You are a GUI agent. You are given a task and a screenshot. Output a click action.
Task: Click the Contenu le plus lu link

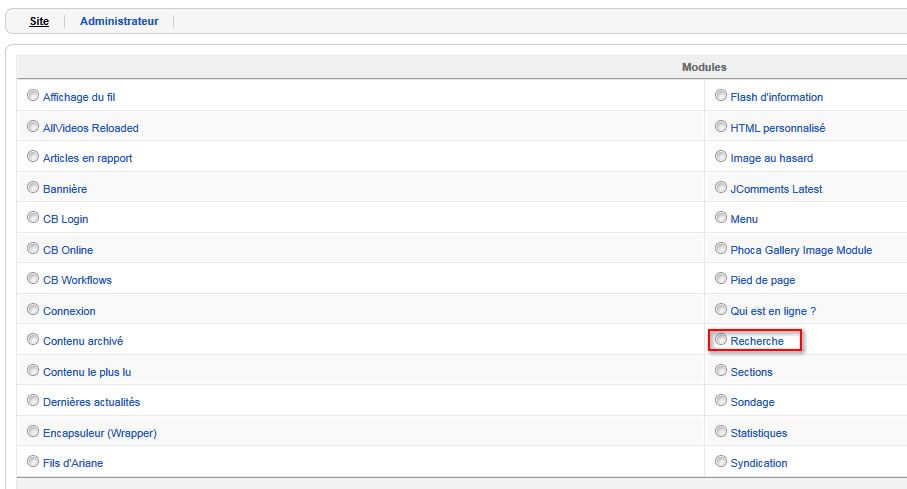87,372
